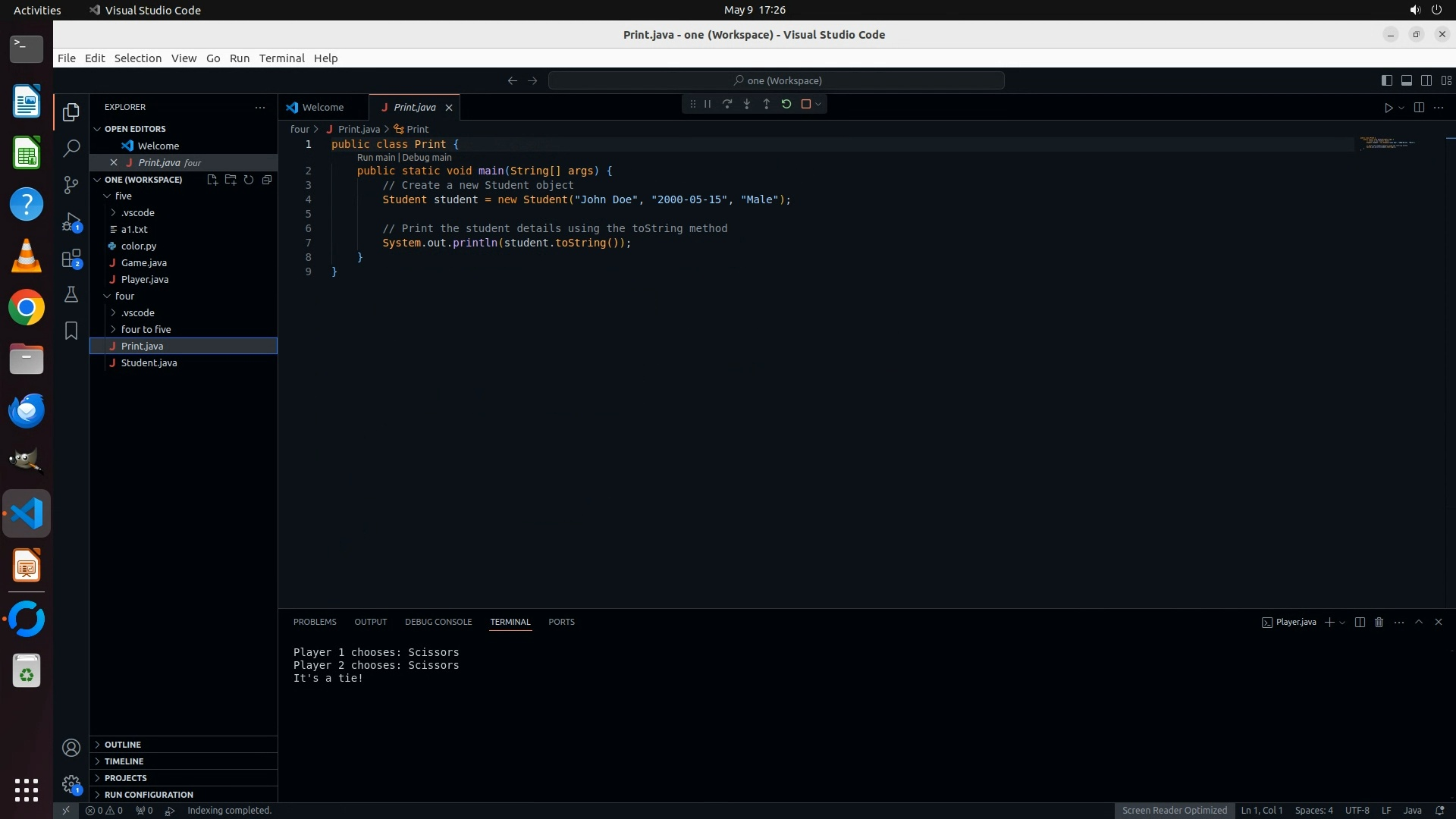Kill terminal with the trash icon
Image resolution: width=1456 pixels, height=819 pixels.
pos(1379,623)
